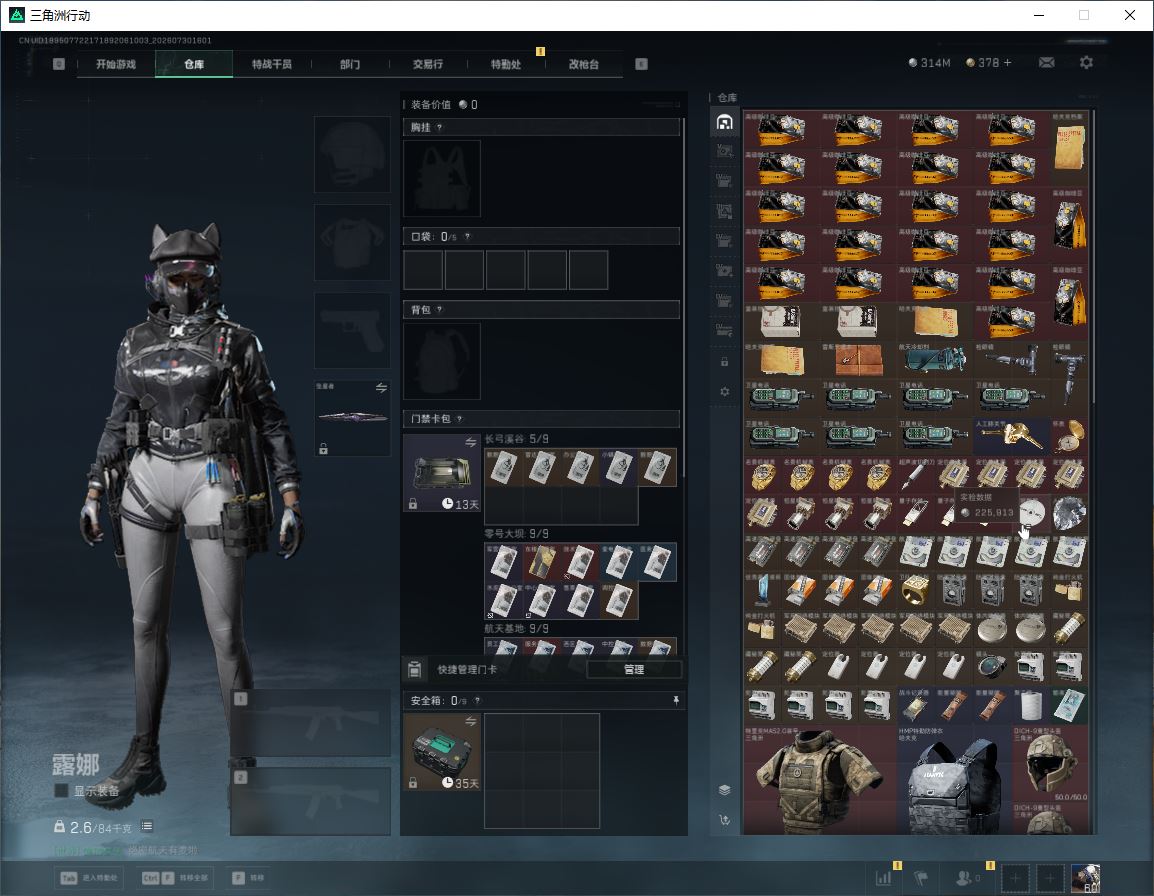Click the warehouse inventory scrollbar

(1094, 256)
